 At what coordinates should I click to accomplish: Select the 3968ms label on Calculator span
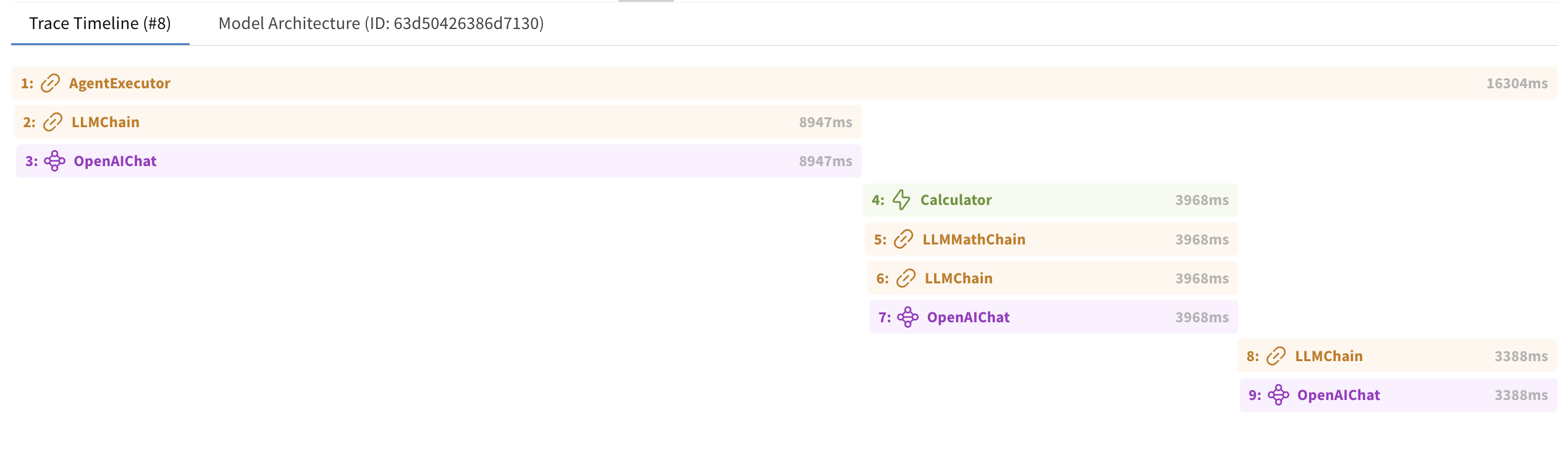[x=1201, y=200]
